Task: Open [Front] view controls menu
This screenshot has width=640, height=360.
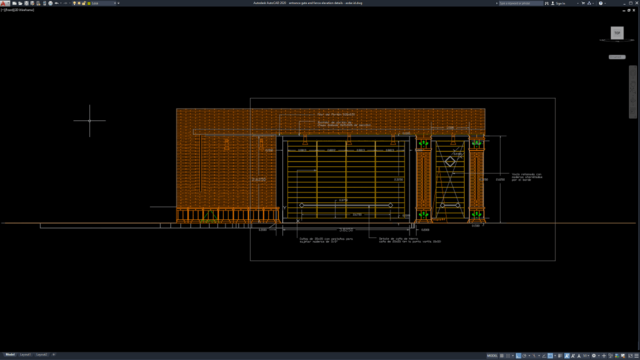Action: 9,10
